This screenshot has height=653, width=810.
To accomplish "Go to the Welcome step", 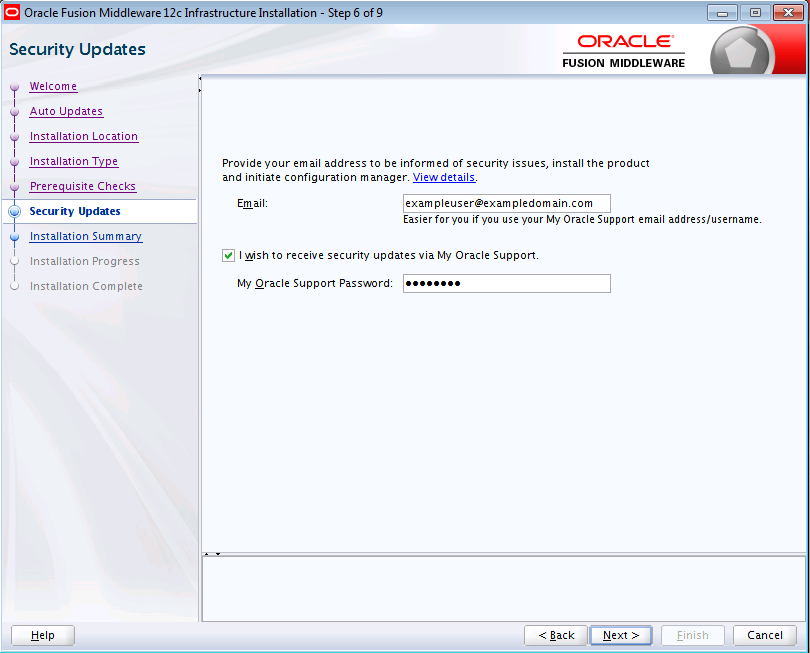I will 53,86.
